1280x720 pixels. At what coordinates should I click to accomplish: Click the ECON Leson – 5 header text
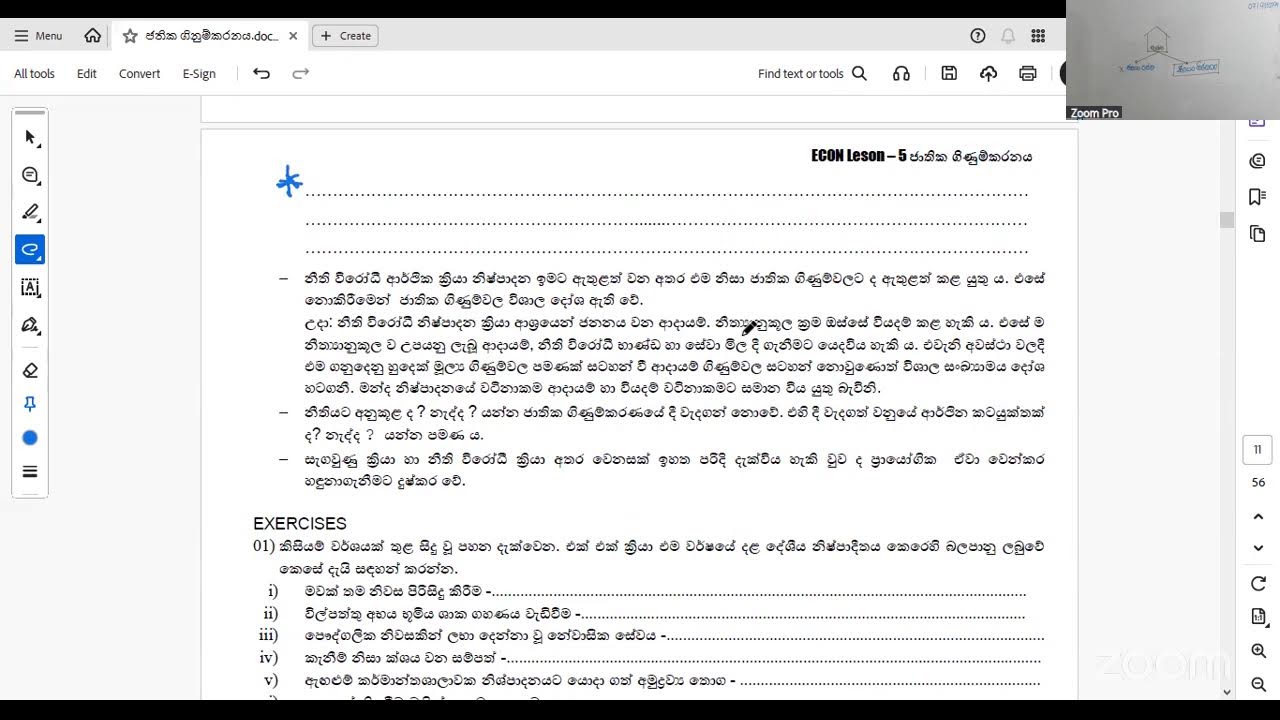858,156
